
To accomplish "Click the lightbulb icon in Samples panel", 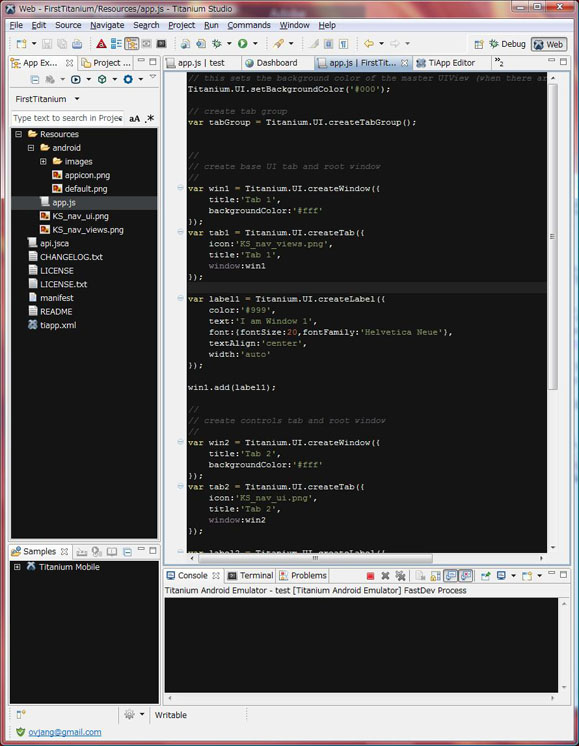I will click(x=97, y=552).
